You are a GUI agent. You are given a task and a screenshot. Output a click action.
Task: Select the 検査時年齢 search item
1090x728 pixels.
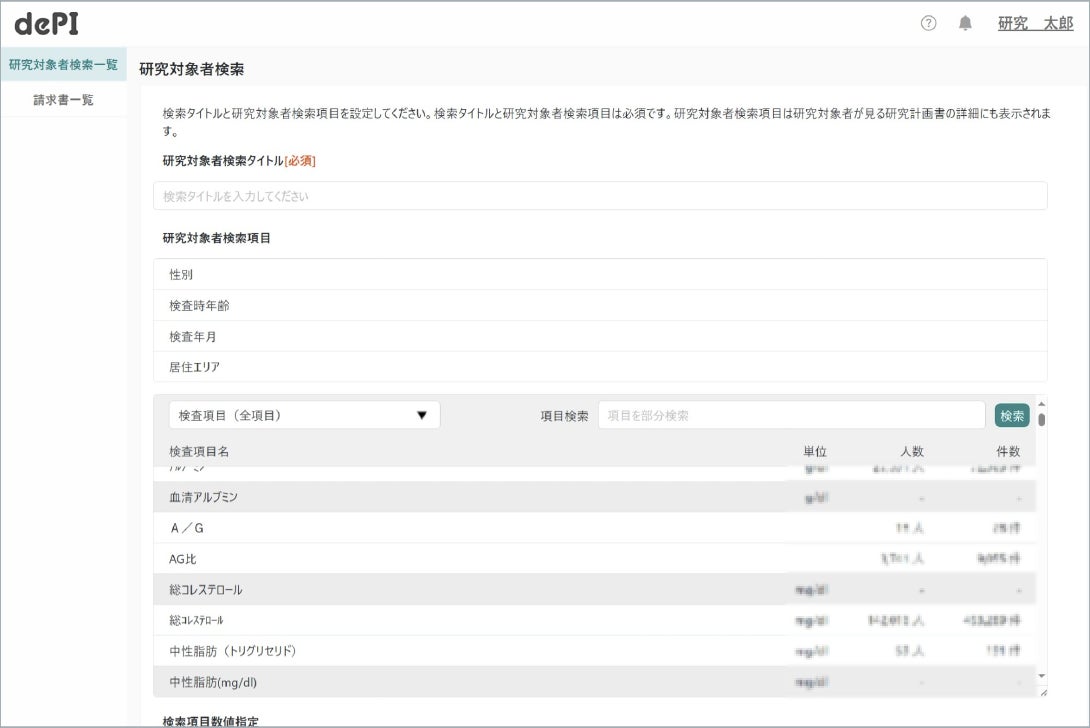[x=600, y=305]
